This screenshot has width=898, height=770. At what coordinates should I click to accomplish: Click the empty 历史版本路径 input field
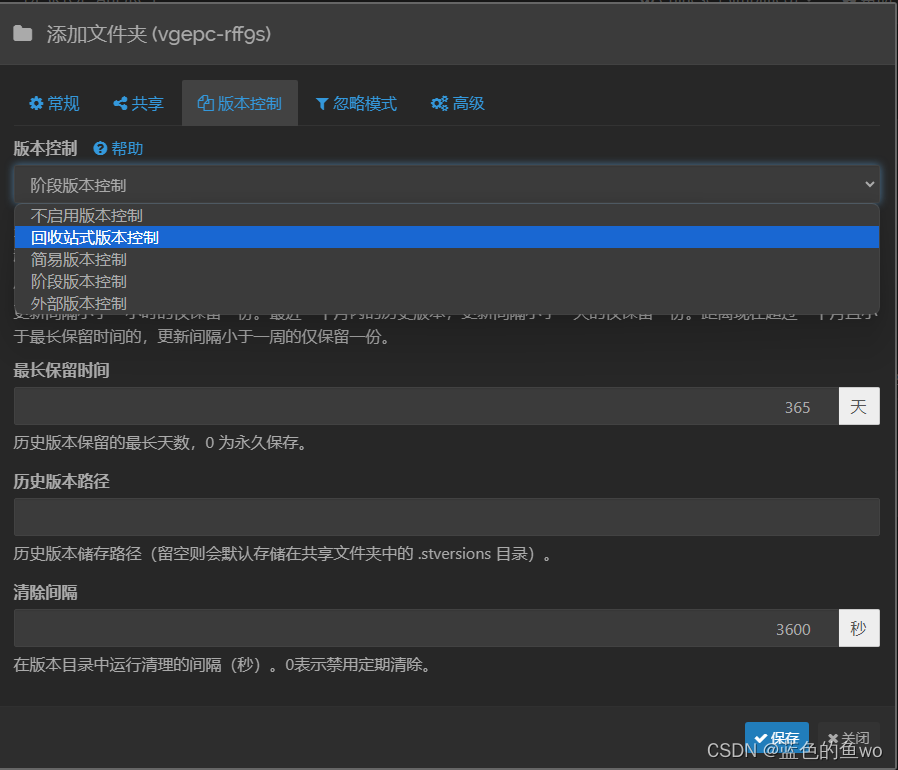click(447, 517)
